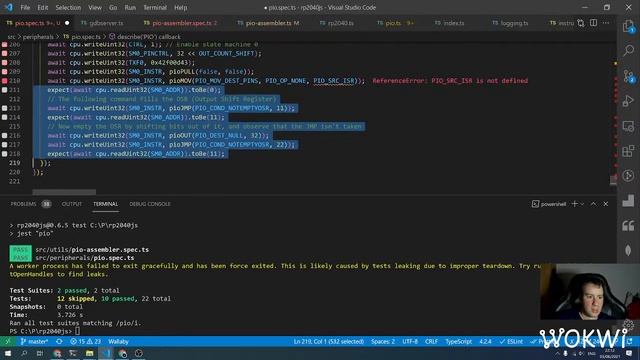Click the editor horizontal scrollbar
The width and height of the screenshot is (640, 360).
click(x=64, y=192)
